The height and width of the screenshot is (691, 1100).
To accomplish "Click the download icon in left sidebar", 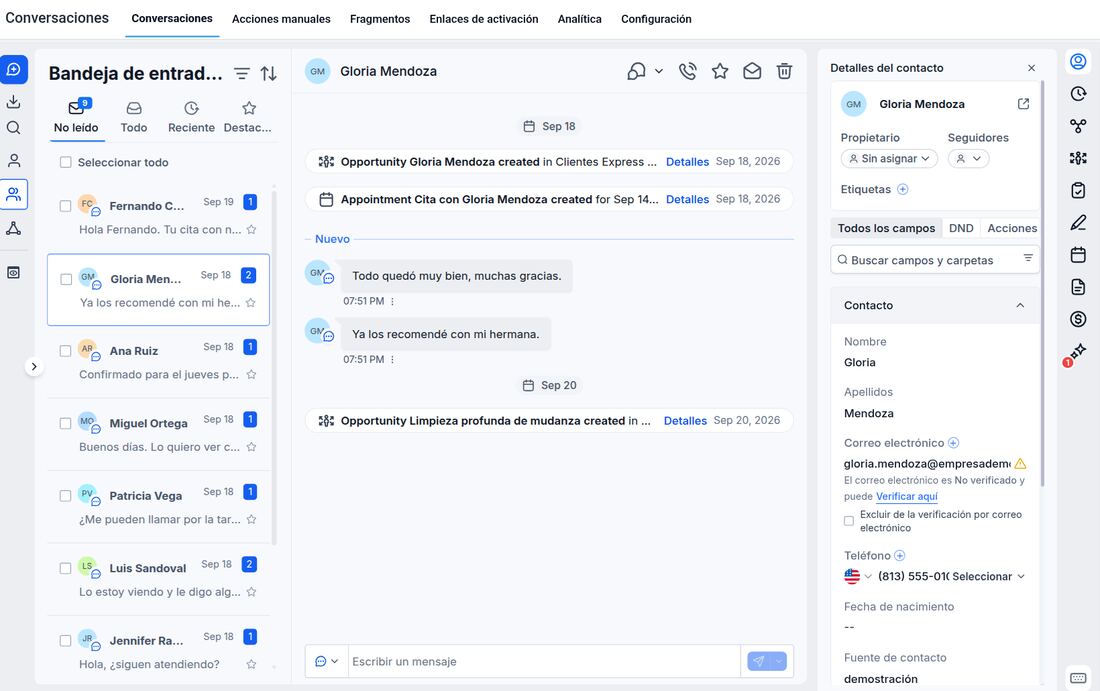I will coord(13,102).
